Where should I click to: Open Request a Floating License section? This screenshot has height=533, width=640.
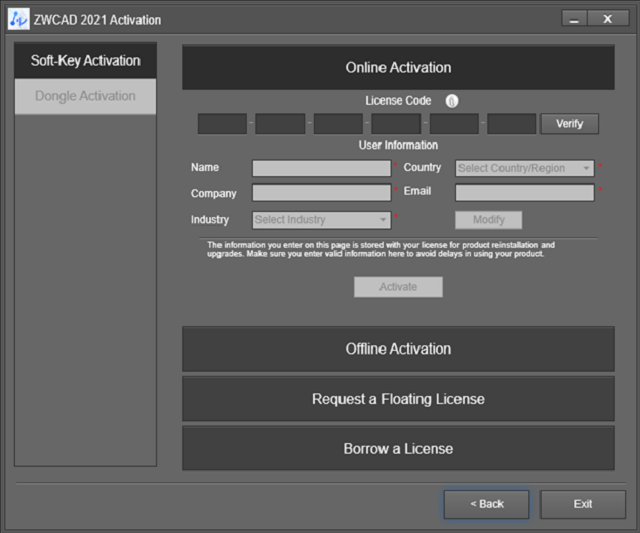tap(398, 399)
